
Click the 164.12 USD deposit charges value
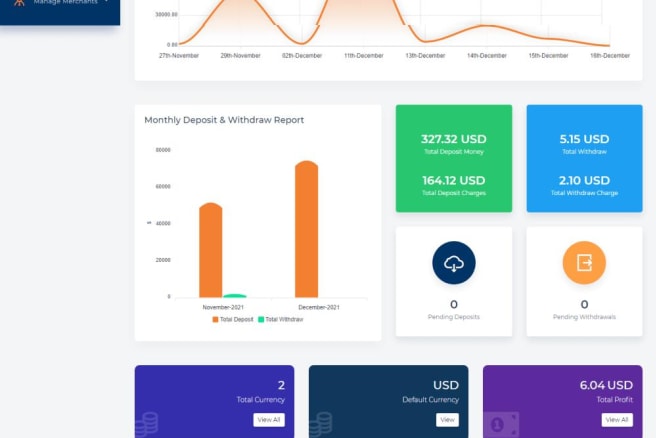454,180
